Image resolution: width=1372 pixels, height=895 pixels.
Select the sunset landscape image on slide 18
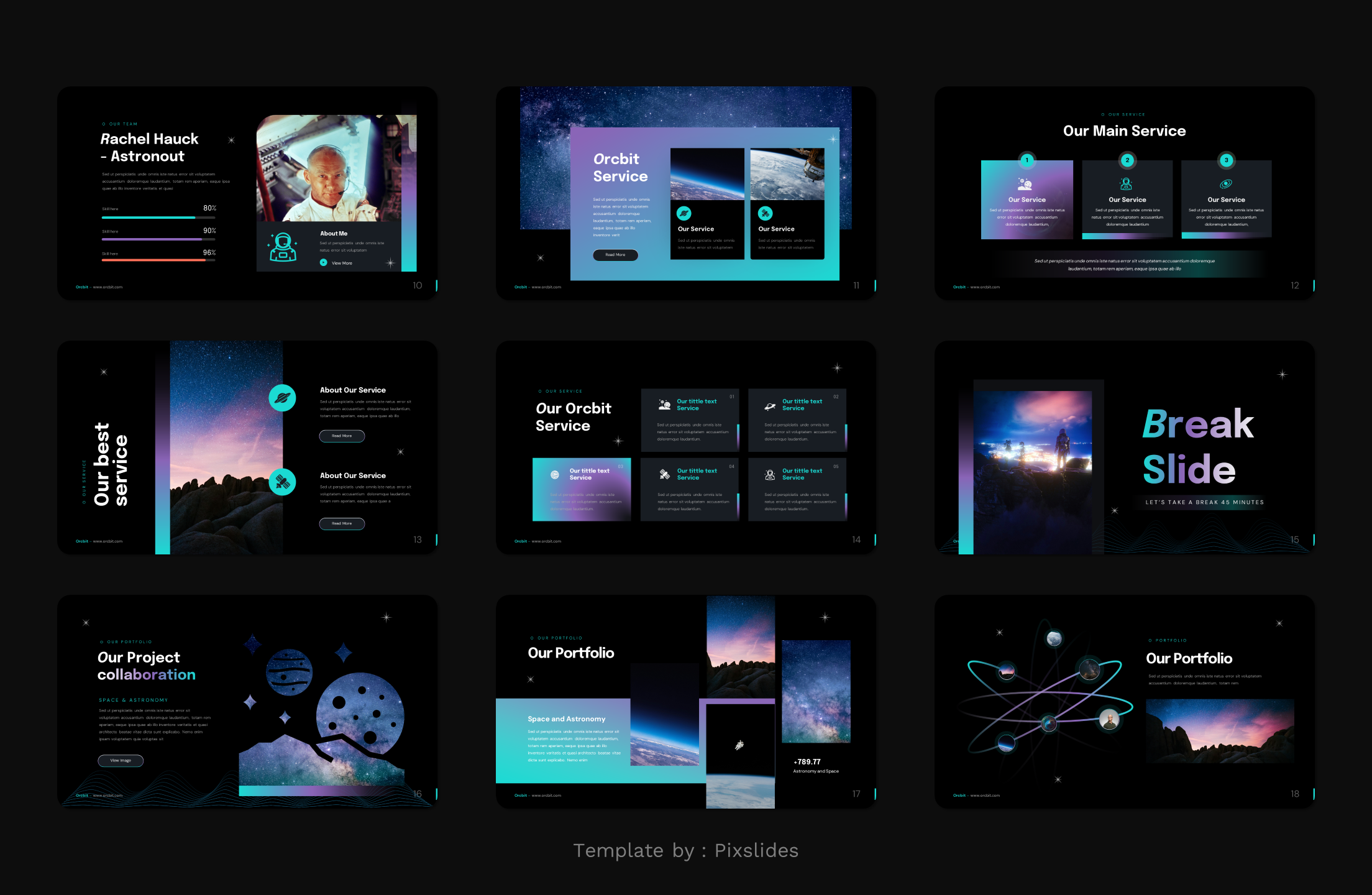[x=1220, y=731]
